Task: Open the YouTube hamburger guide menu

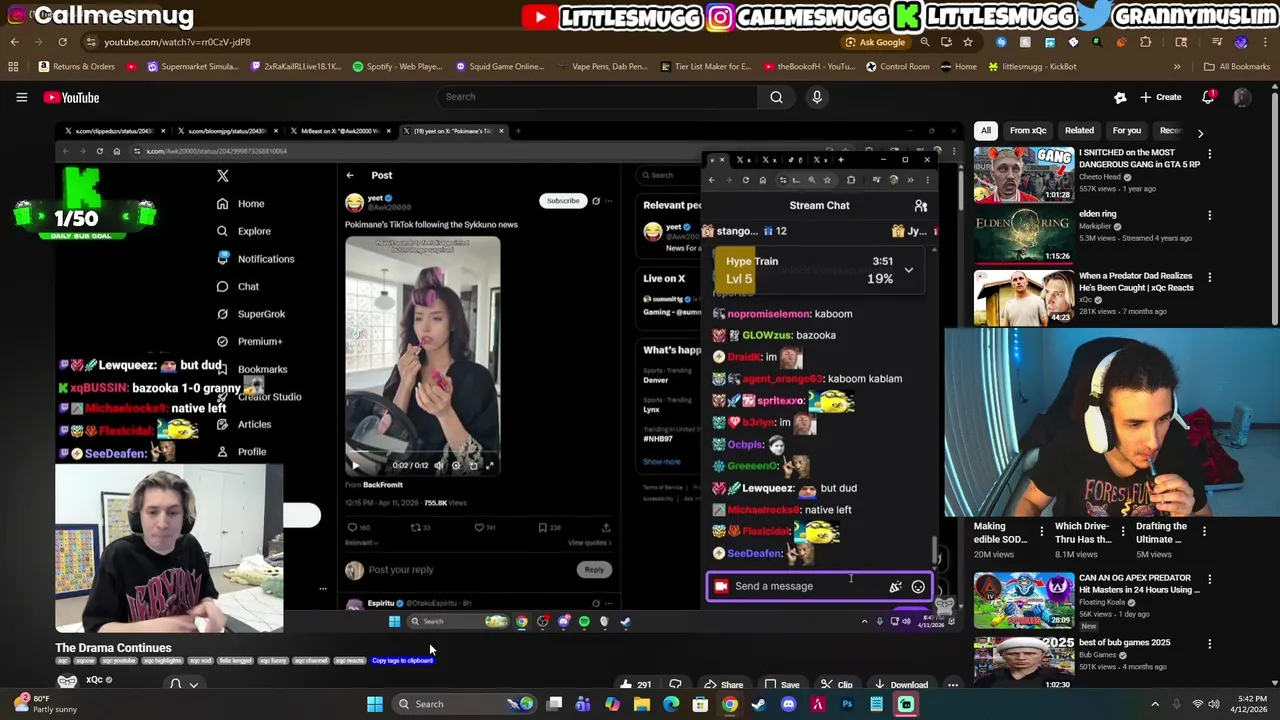Action: pos(21,97)
